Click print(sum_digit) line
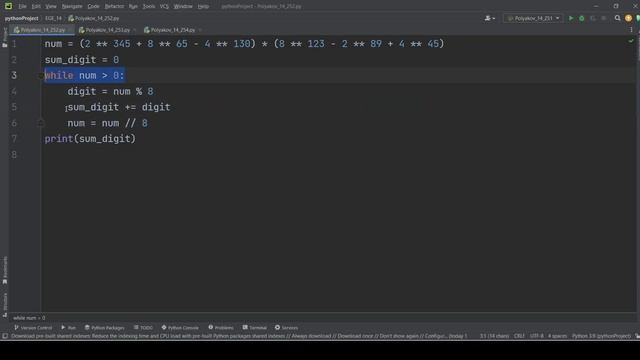The width and height of the screenshot is (640, 360). [90, 139]
